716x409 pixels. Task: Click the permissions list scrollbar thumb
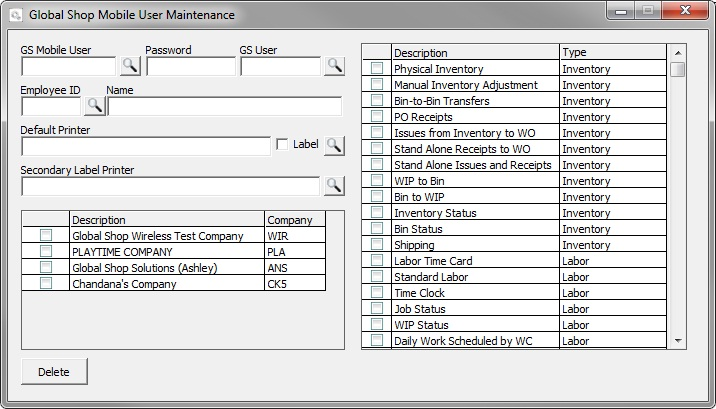pos(678,69)
